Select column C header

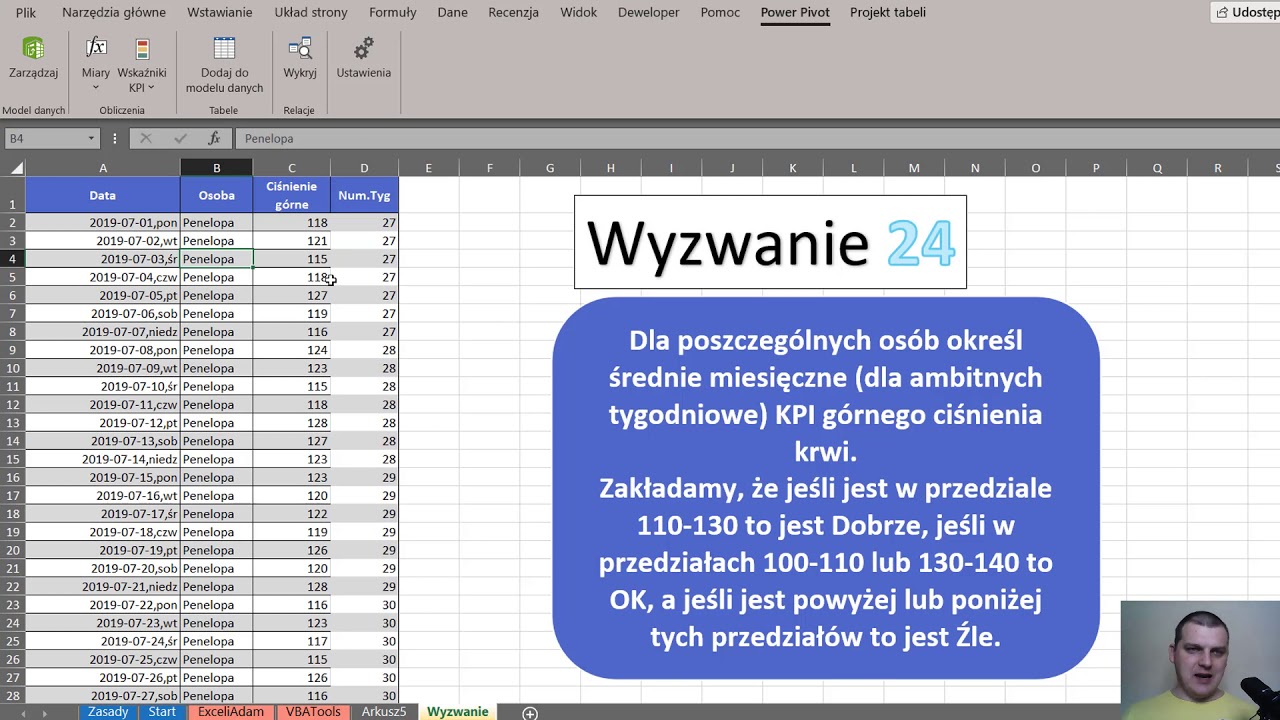[291, 168]
